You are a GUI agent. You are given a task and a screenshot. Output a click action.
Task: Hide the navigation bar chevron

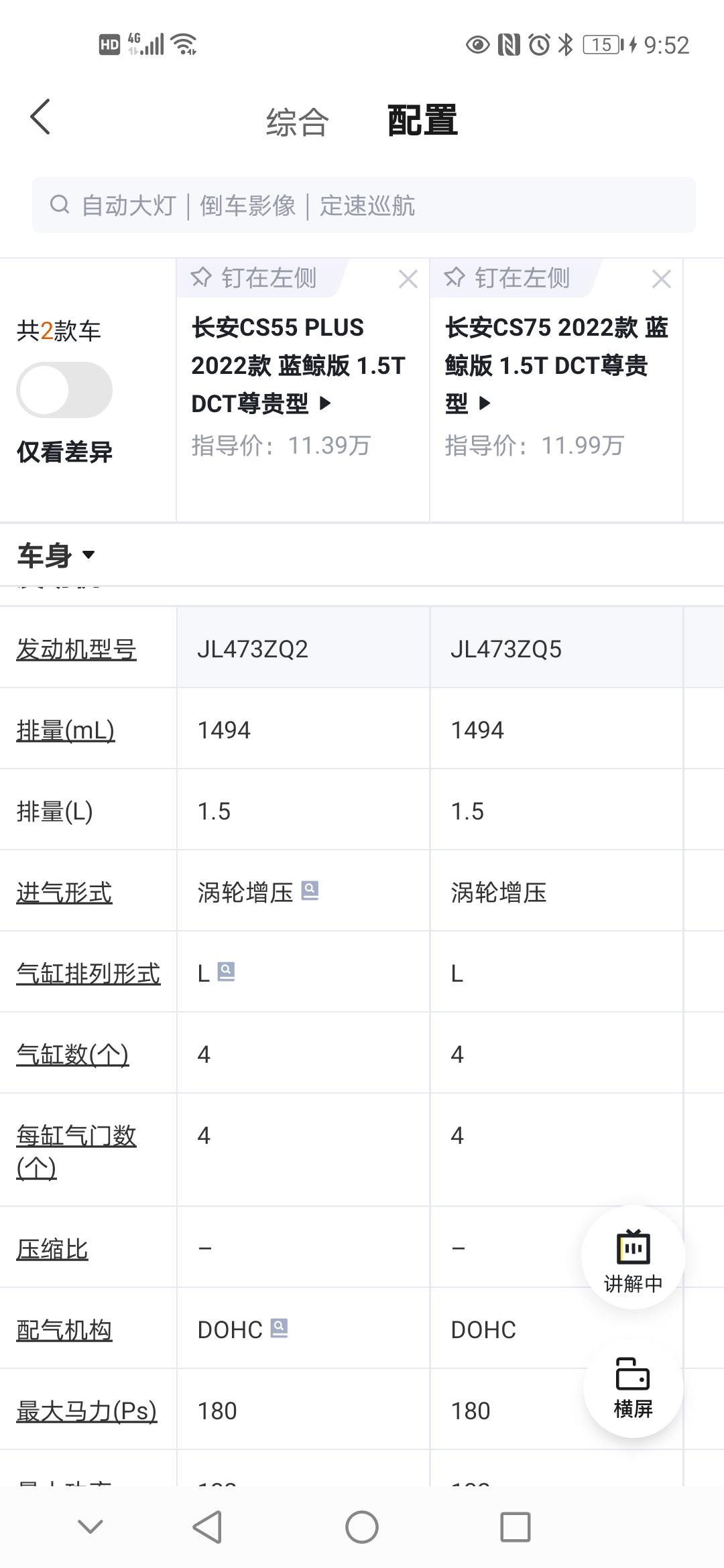tap(90, 1527)
